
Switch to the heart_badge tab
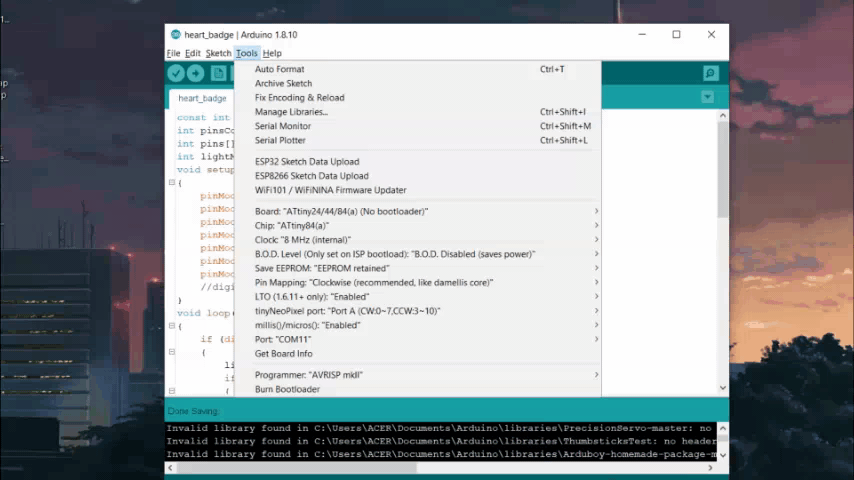(x=202, y=99)
